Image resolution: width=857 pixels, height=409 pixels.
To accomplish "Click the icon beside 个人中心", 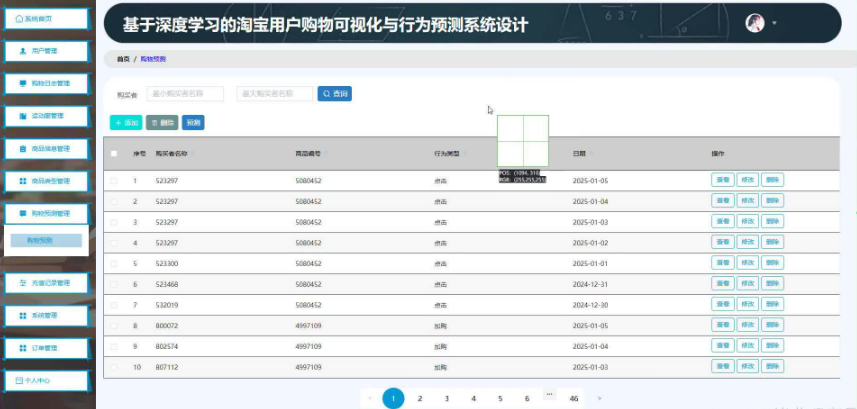I will pyautogui.click(x=20, y=381).
